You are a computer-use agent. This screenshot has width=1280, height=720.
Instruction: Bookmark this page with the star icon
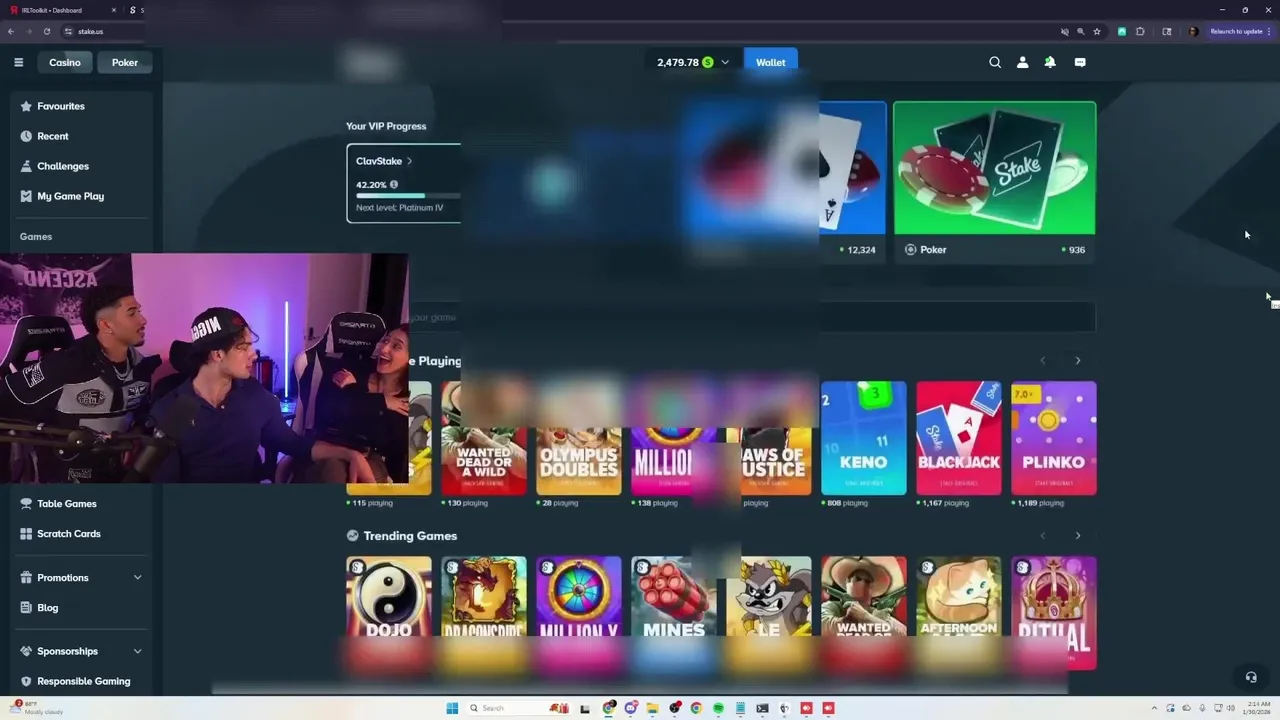pos(1097,31)
